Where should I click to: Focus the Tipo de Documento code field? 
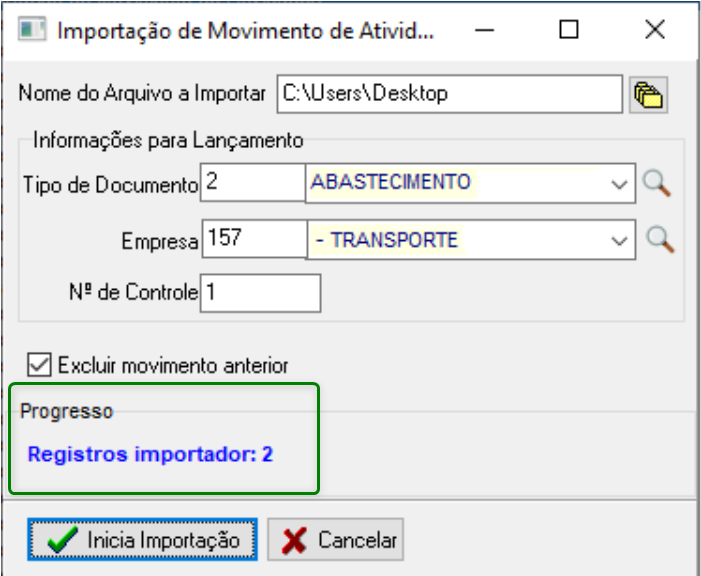[x=252, y=183]
